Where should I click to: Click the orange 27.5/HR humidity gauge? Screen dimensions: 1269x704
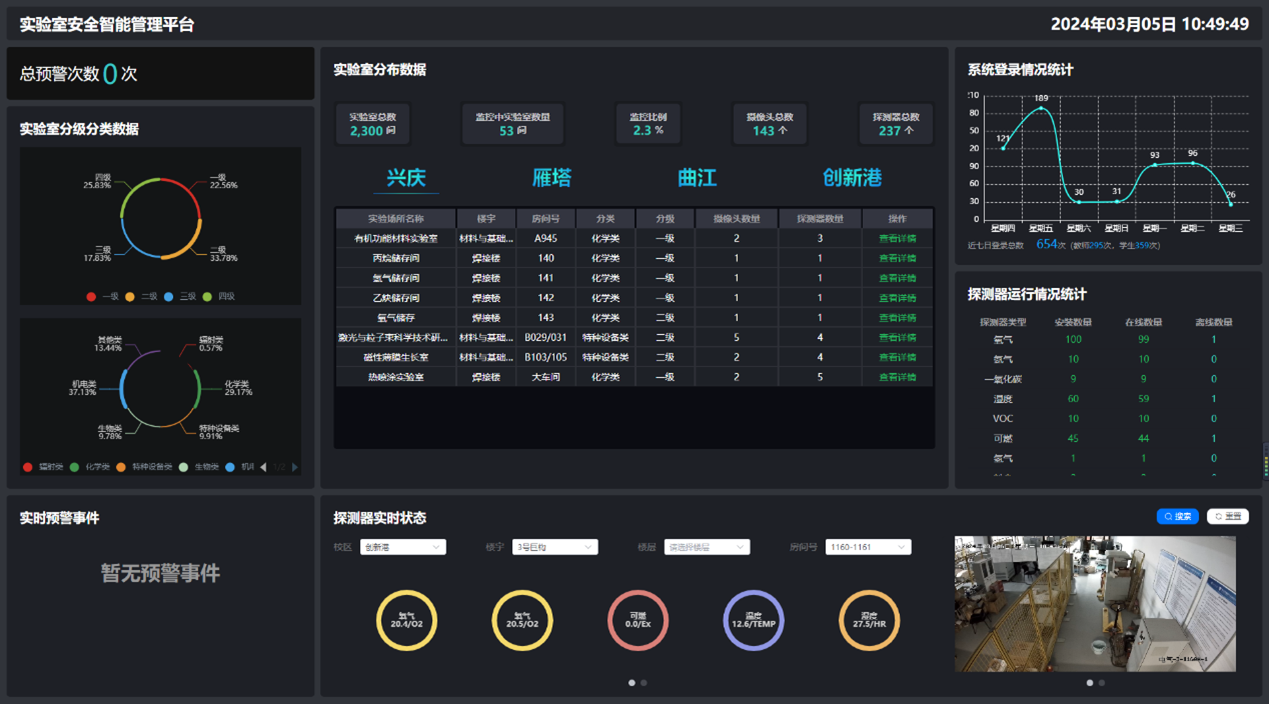869,620
